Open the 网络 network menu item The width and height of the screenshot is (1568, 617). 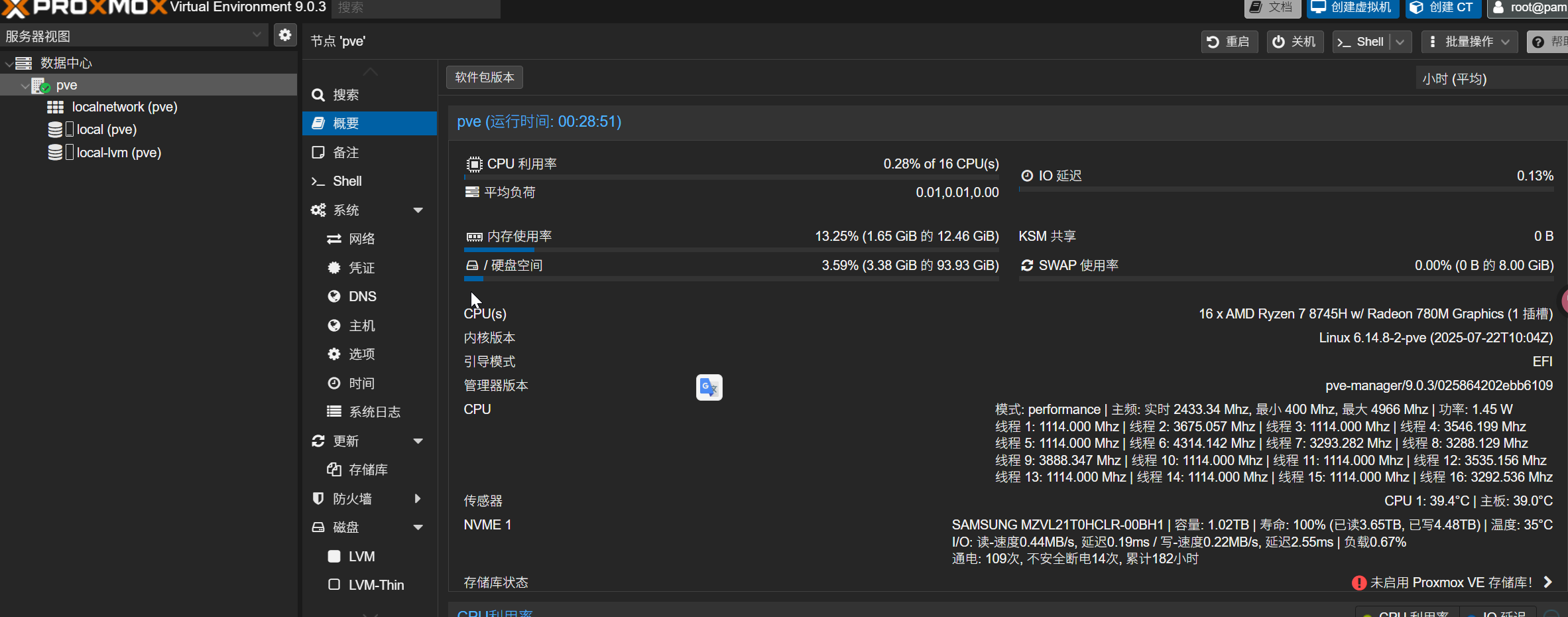(370, 239)
